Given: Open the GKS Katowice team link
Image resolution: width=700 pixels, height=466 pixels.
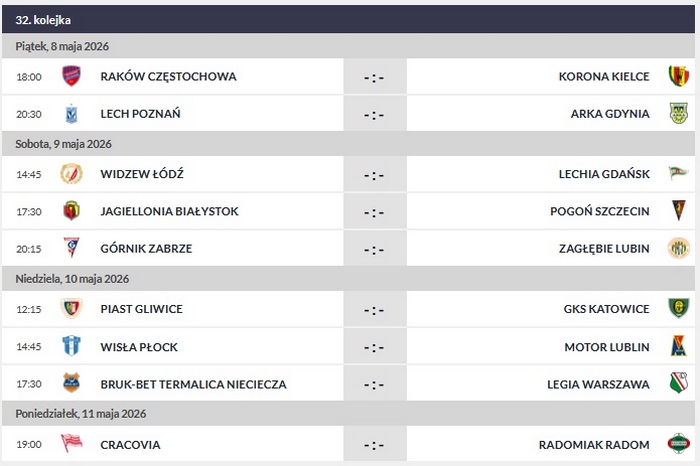Looking at the screenshot, I should (x=606, y=309).
